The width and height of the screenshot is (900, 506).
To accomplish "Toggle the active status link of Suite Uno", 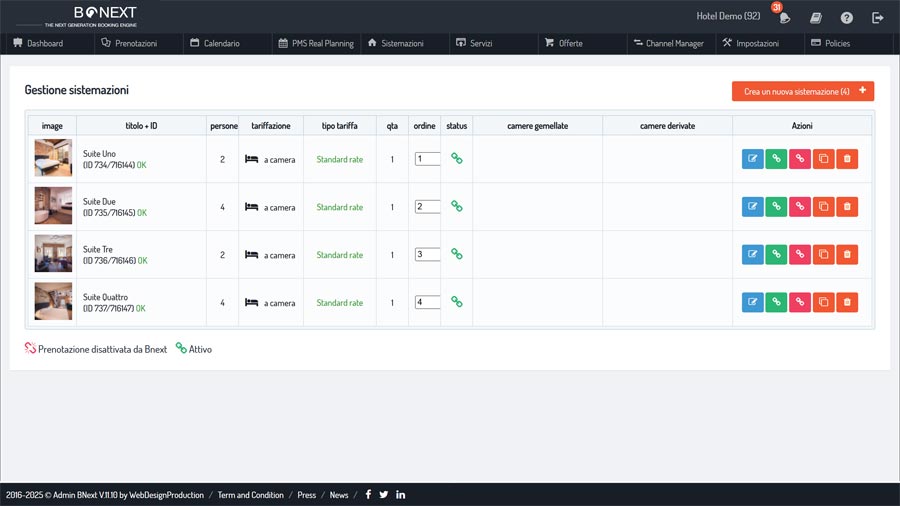I will [x=456, y=158].
